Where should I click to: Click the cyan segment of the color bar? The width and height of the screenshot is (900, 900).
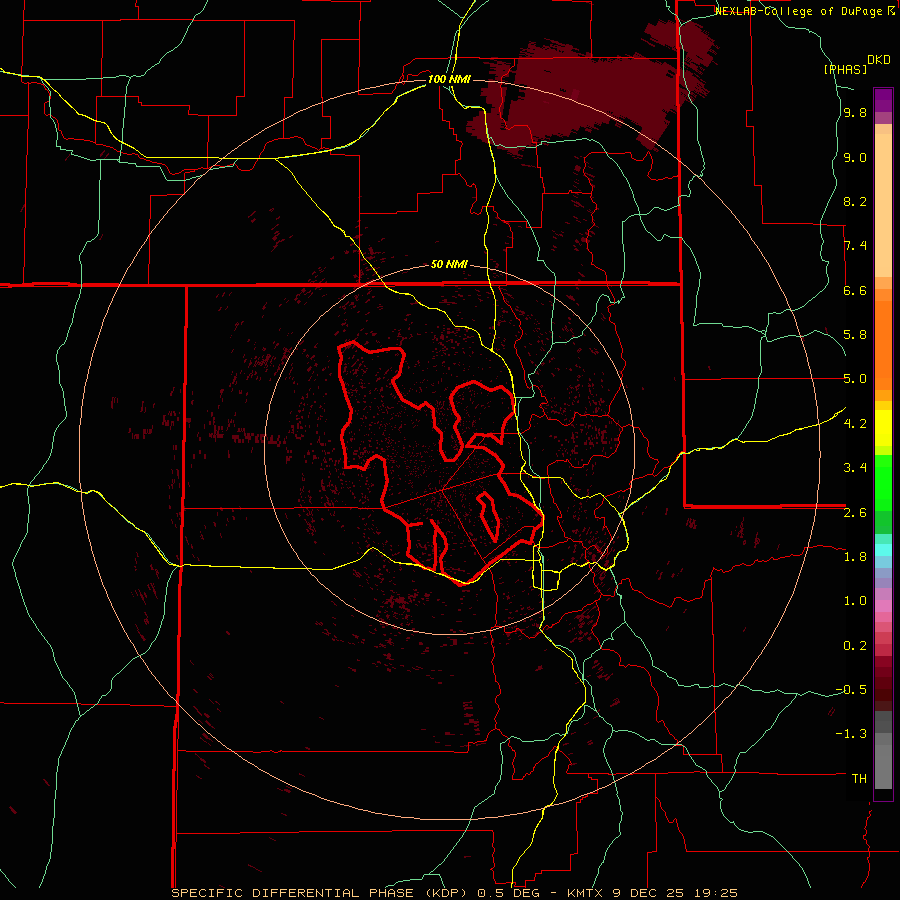click(883, 549)
